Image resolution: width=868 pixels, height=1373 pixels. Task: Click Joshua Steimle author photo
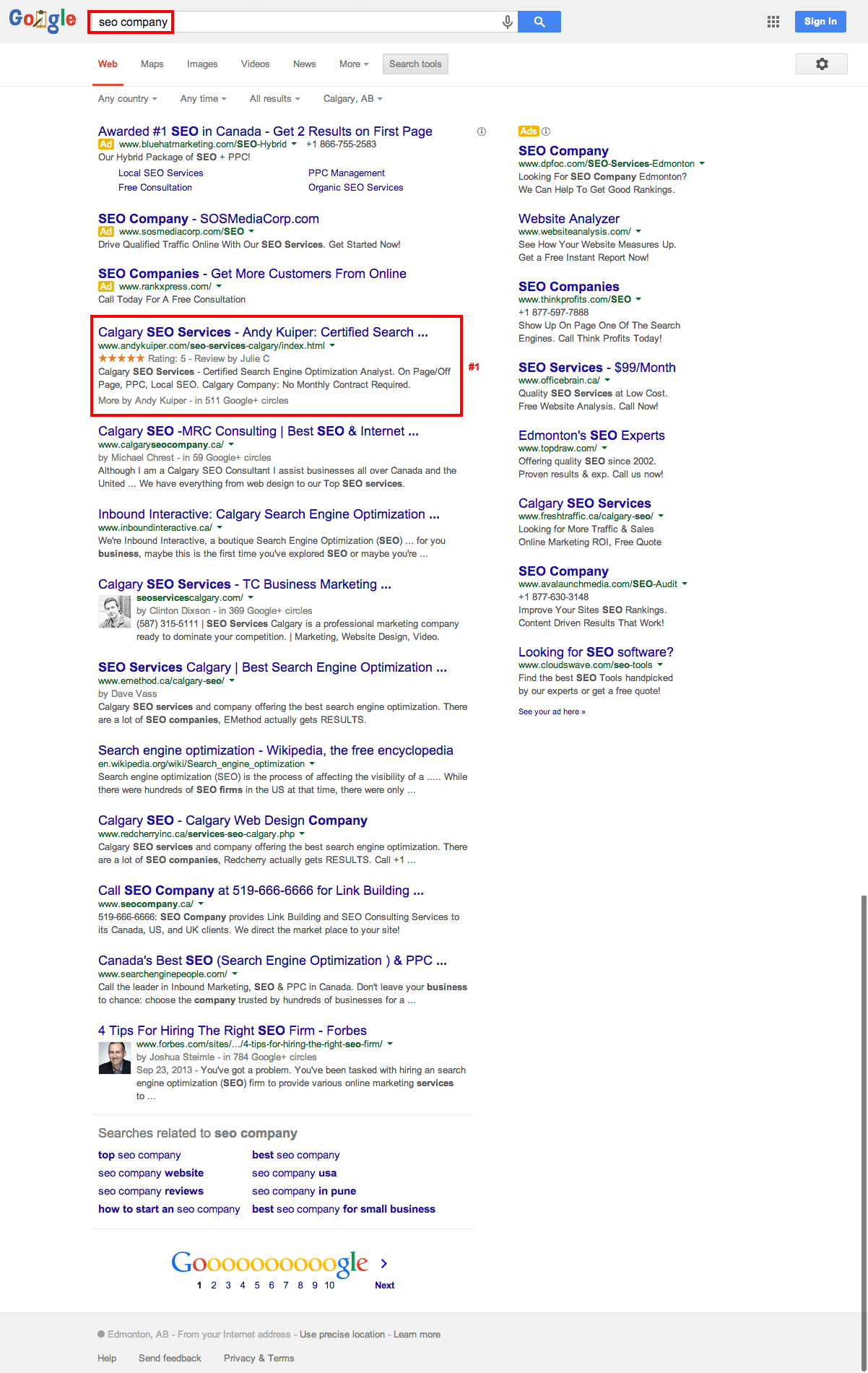114,1059
